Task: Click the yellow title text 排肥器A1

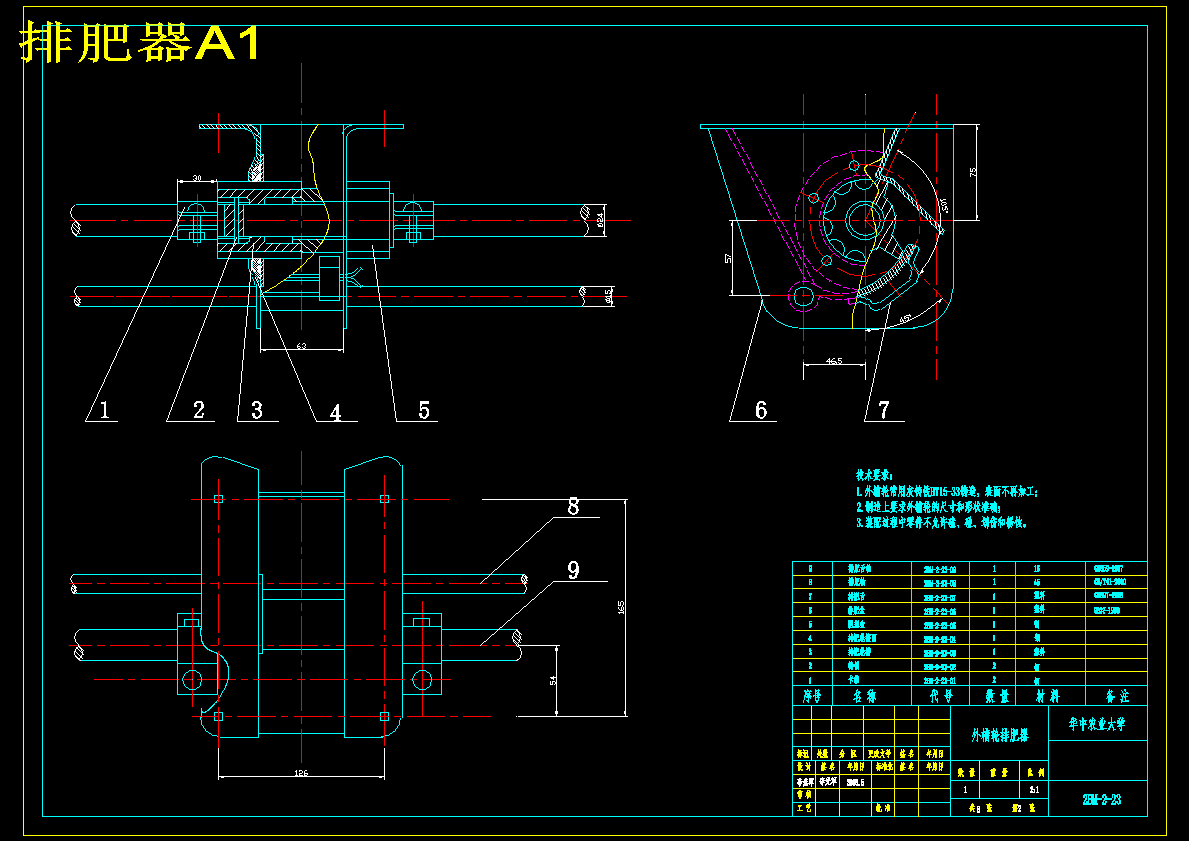Action: click(x=140, y=42)
